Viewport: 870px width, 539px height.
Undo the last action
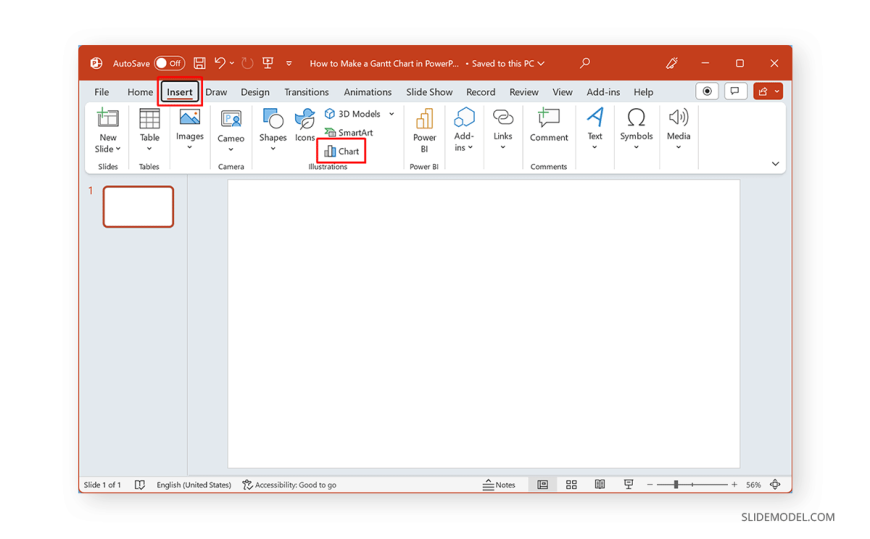tap(220, 63)
